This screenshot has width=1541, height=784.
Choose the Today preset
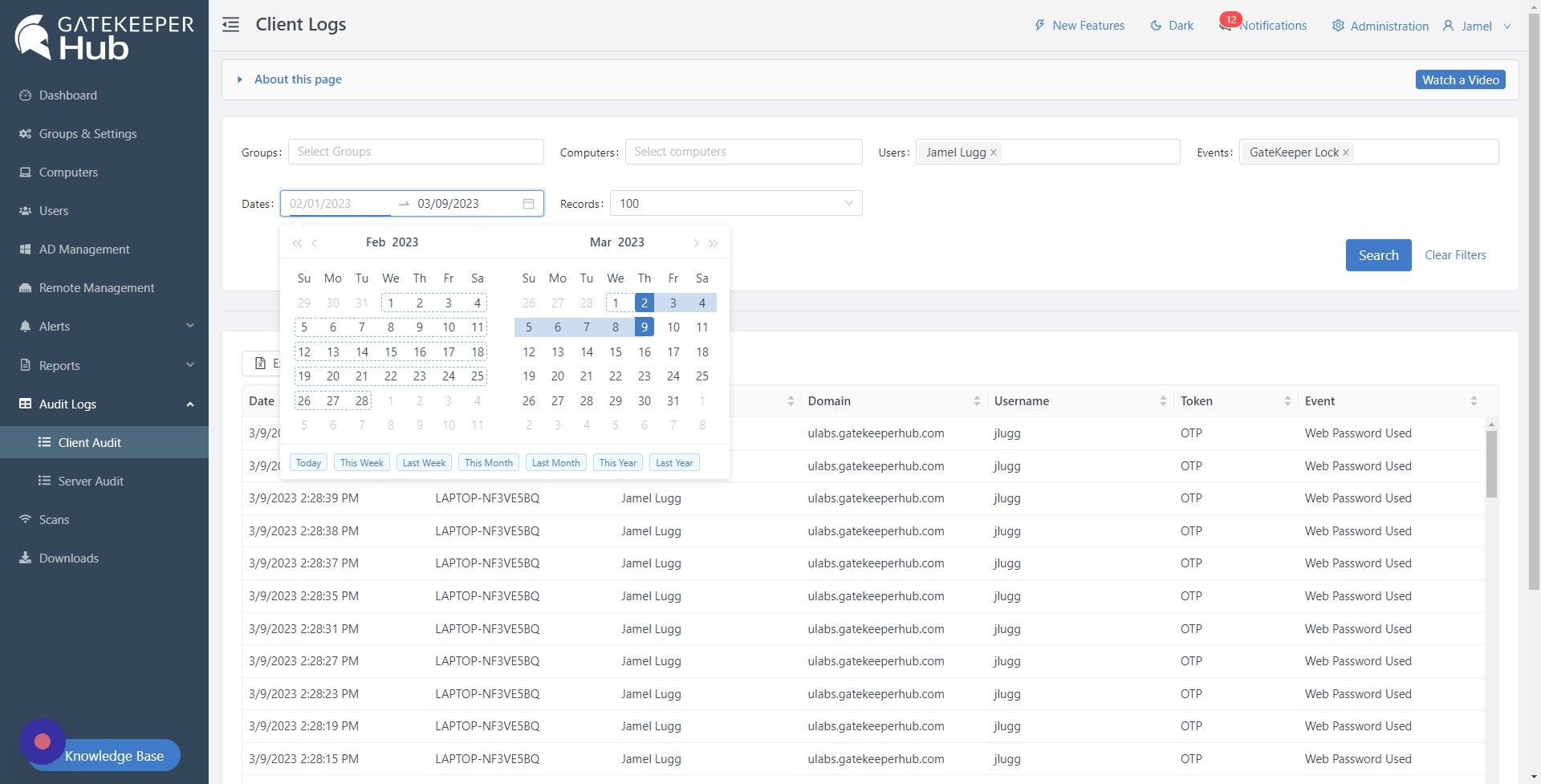(308, 463)
